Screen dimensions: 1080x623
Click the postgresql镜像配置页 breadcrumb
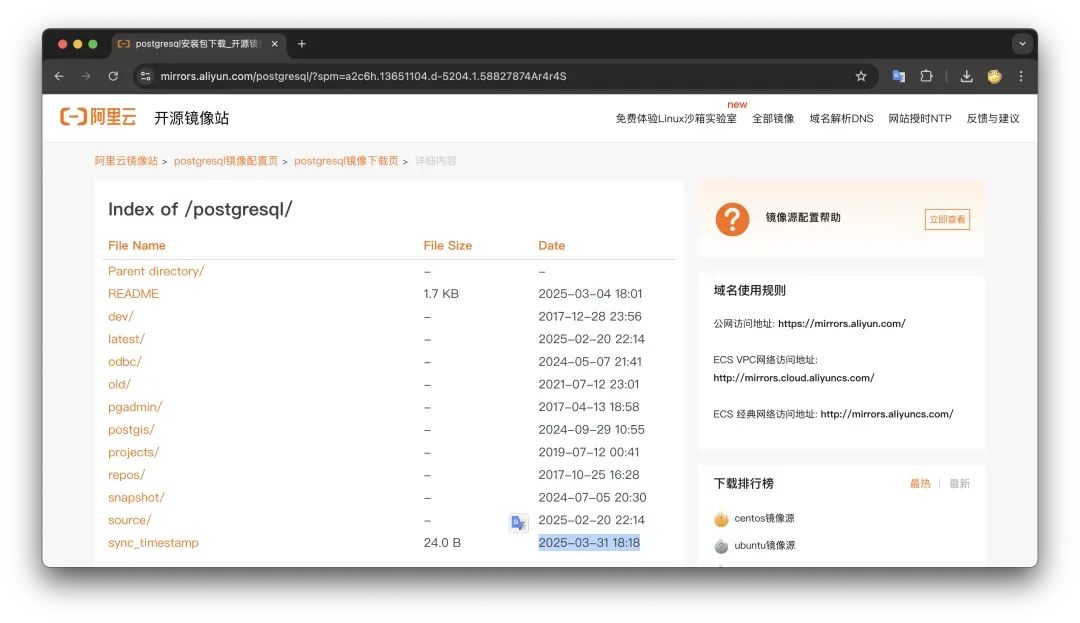point(226,161)
